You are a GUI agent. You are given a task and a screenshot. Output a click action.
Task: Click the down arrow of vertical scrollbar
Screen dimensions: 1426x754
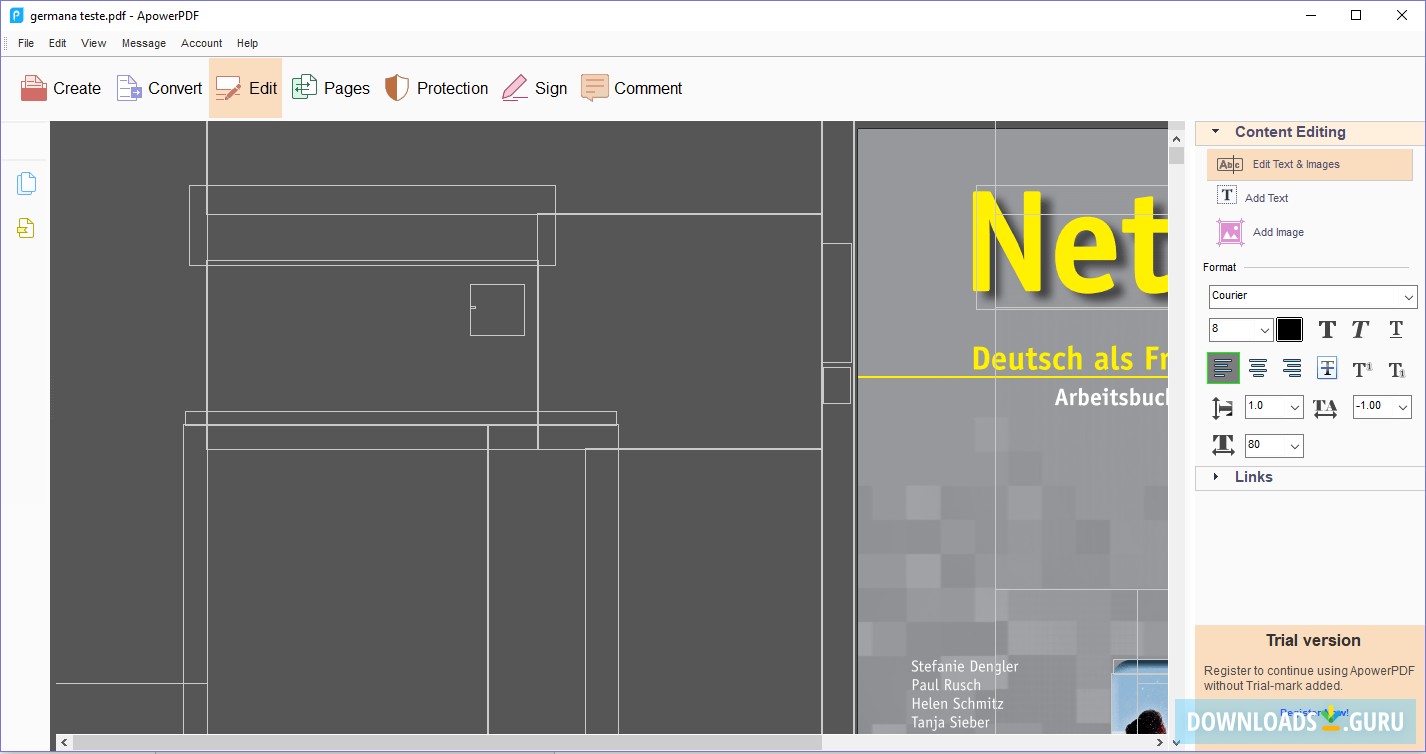1176,742
